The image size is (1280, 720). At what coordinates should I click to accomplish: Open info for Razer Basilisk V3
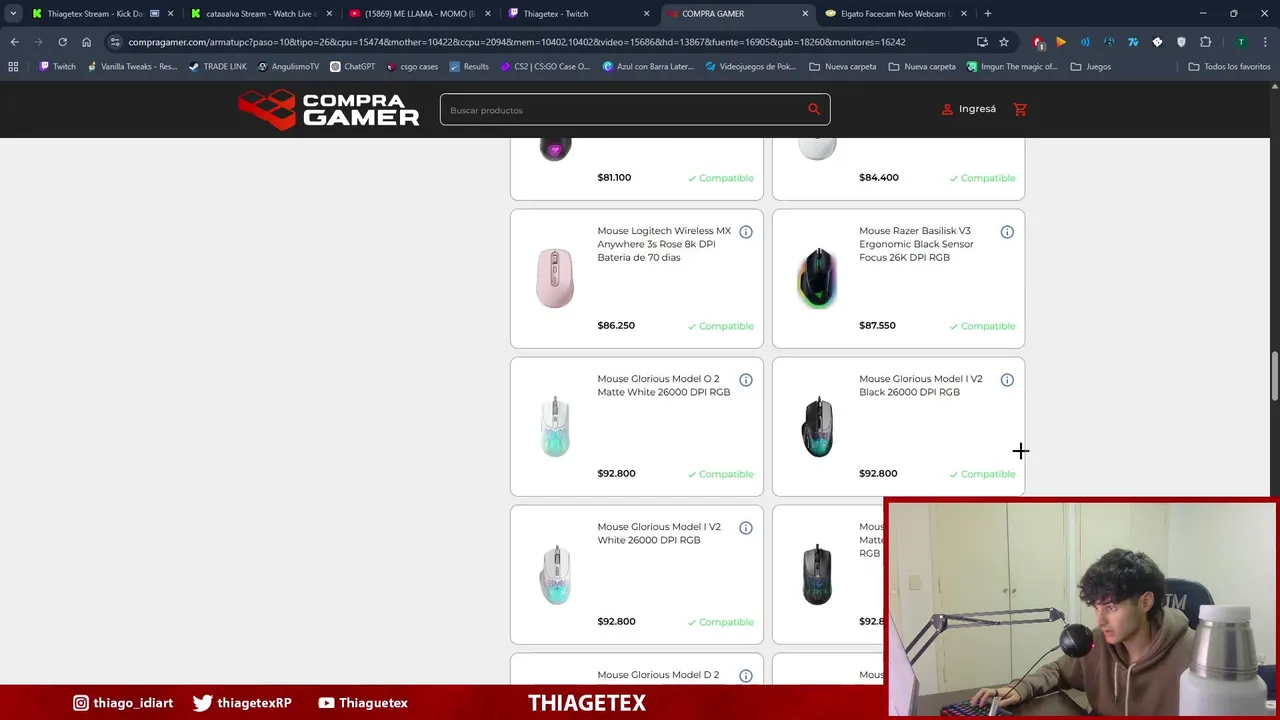(x=1007, y=232)
